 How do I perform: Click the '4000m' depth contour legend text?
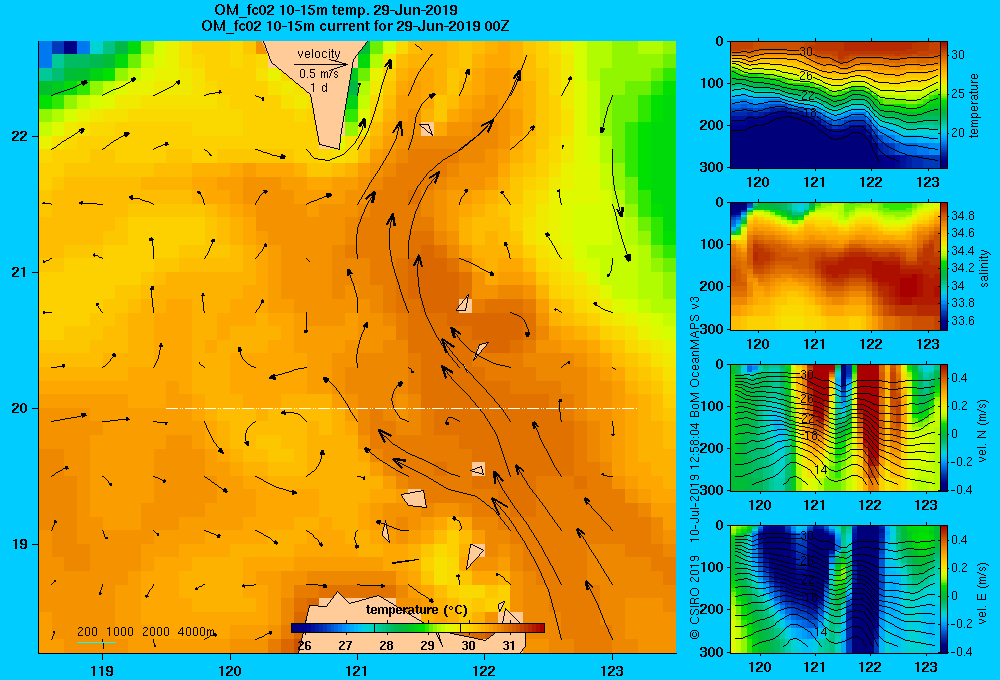click(196, 632)
